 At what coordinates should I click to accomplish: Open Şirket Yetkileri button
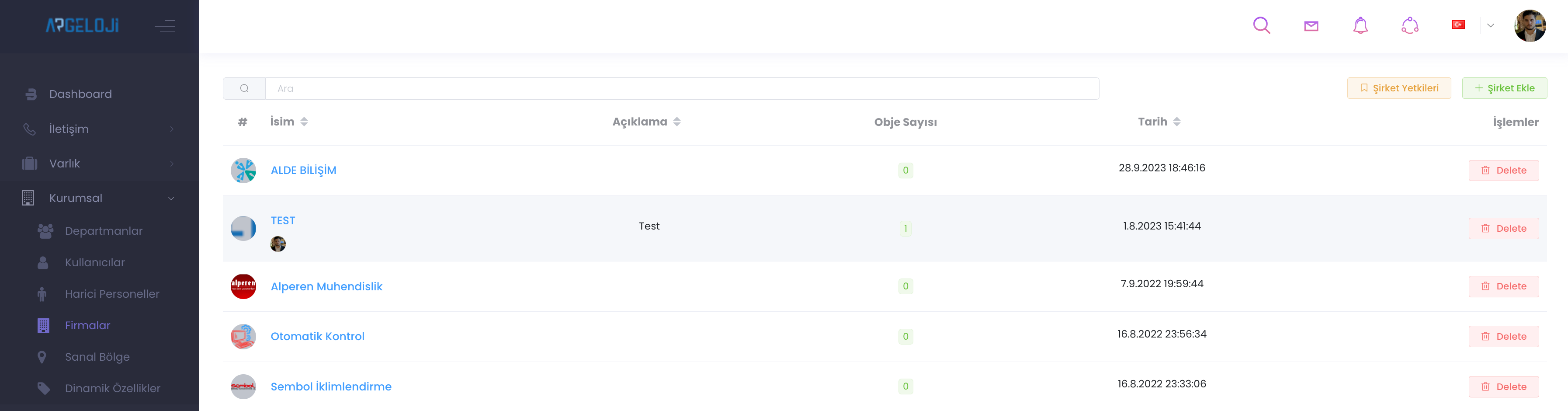1399,88
